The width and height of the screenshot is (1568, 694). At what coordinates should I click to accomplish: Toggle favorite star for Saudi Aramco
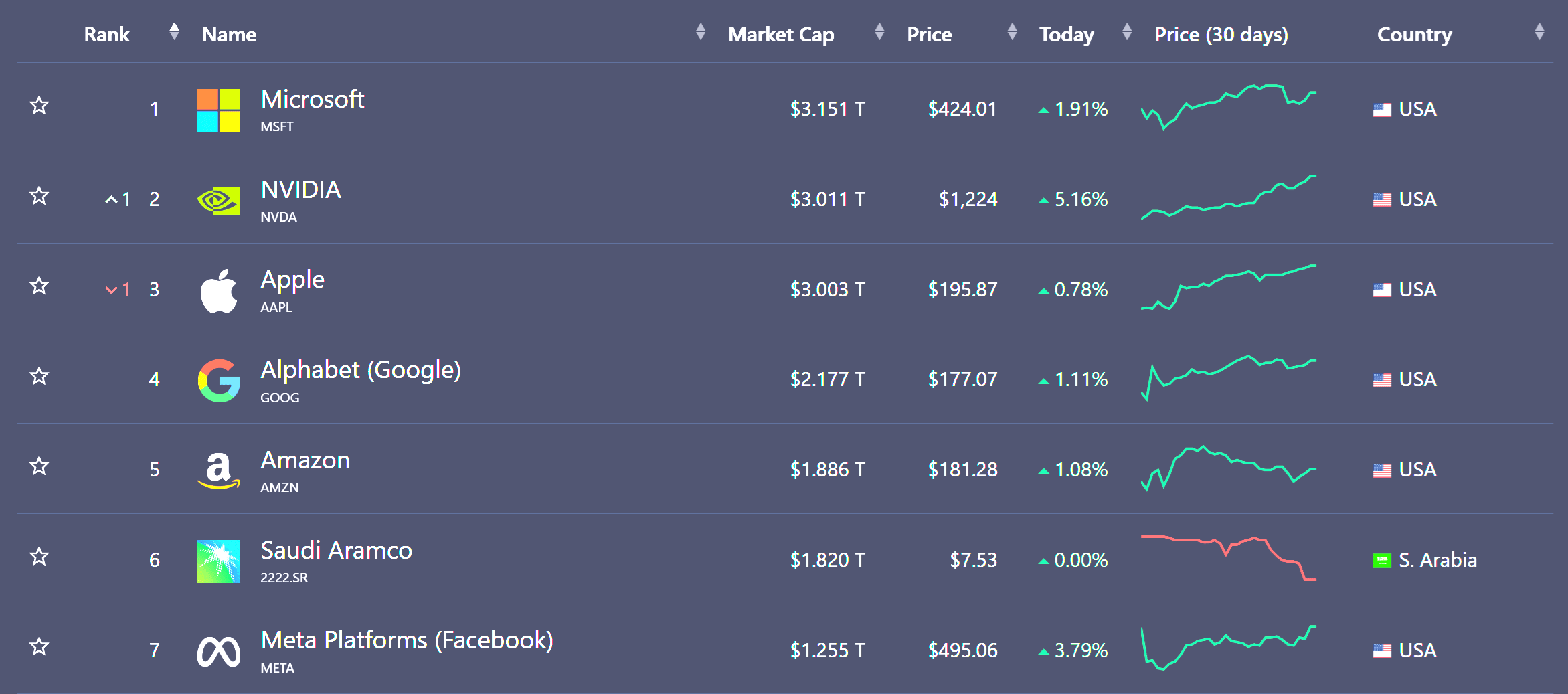[39, 556]
